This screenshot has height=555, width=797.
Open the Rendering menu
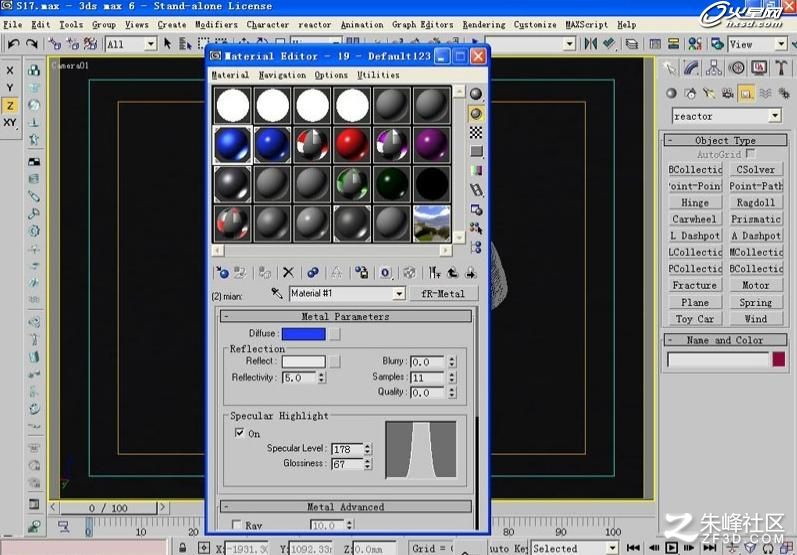484,24
